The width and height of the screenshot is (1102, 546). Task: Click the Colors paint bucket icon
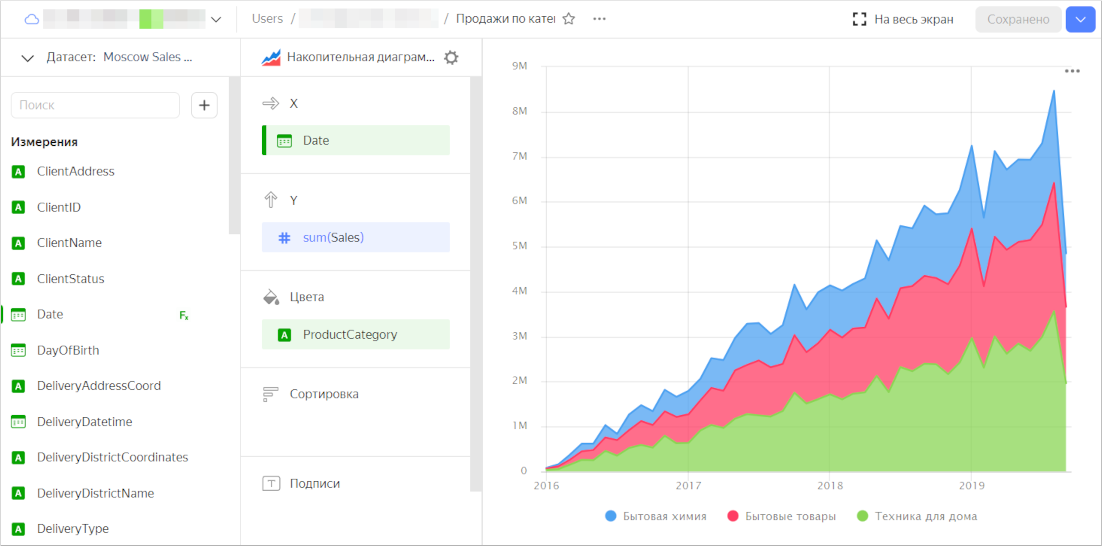pos(270,297)
